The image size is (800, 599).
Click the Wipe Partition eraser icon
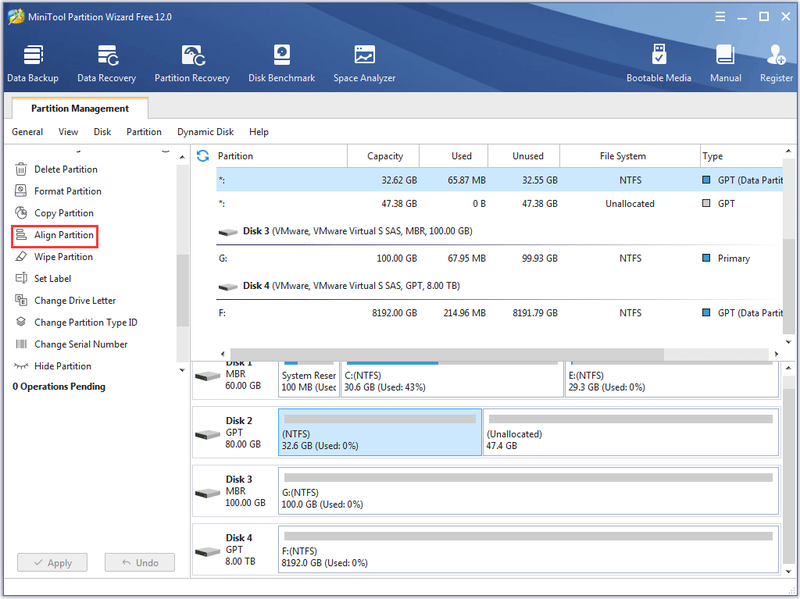tap(21, 257)
